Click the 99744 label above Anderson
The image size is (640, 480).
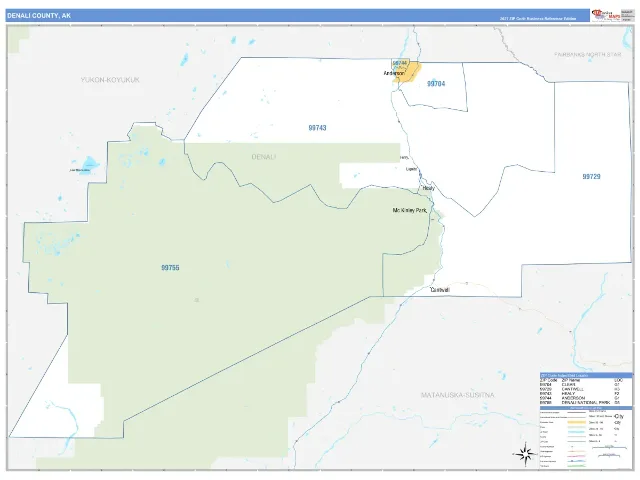400,63
